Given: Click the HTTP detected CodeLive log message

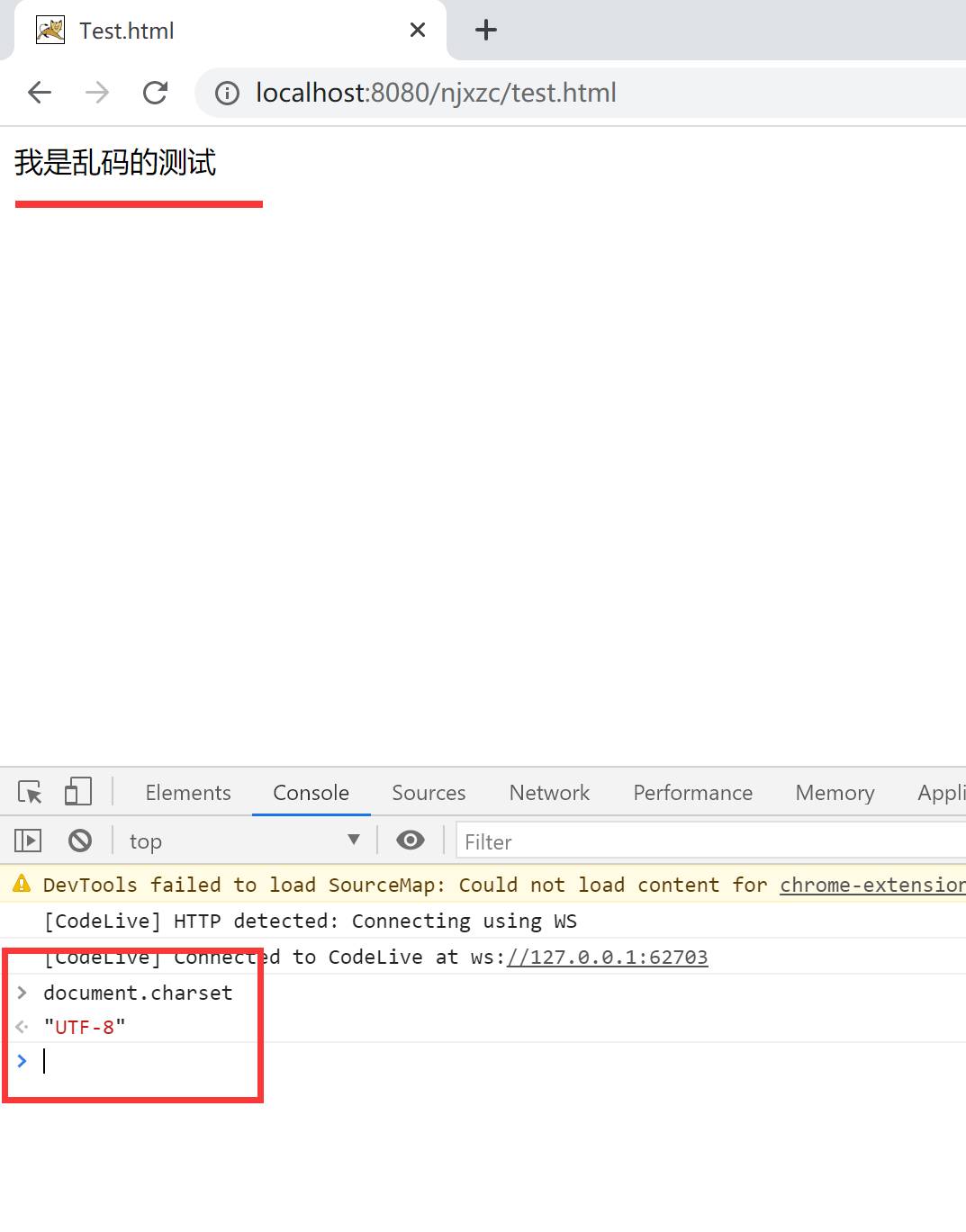Looking at the screenshot, I should (311, 921).
